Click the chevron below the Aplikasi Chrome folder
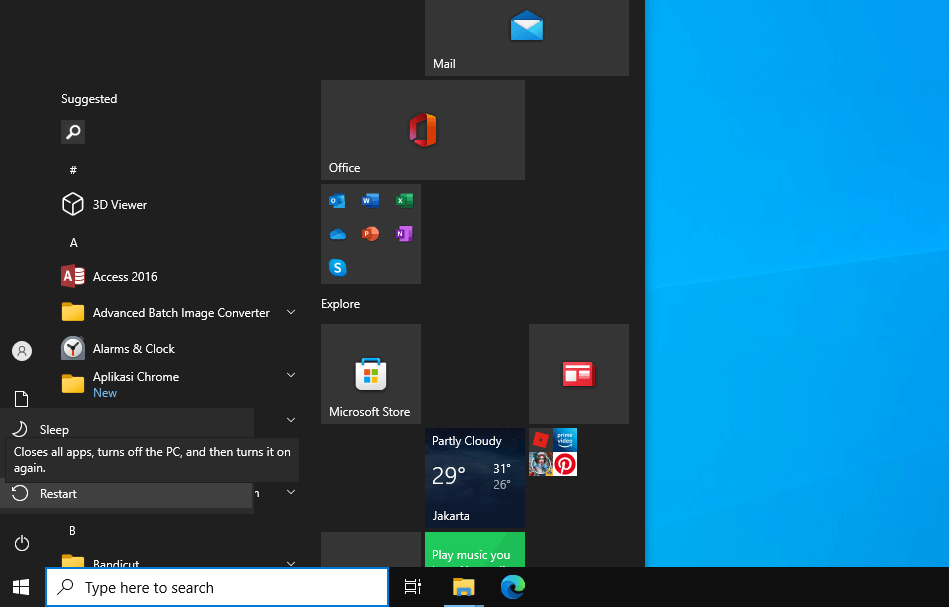Viewport: 949px width, 607px height. 291,419
